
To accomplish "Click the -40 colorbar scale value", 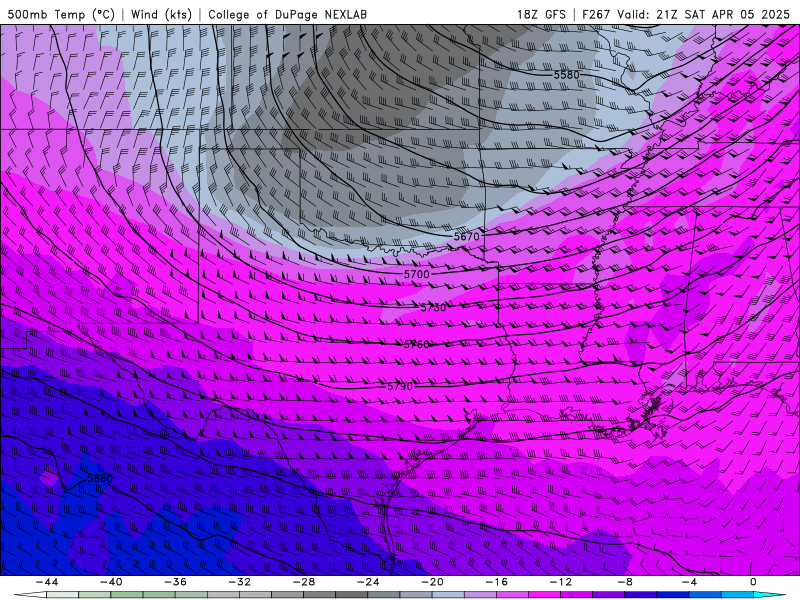I will tap(111, 582).
